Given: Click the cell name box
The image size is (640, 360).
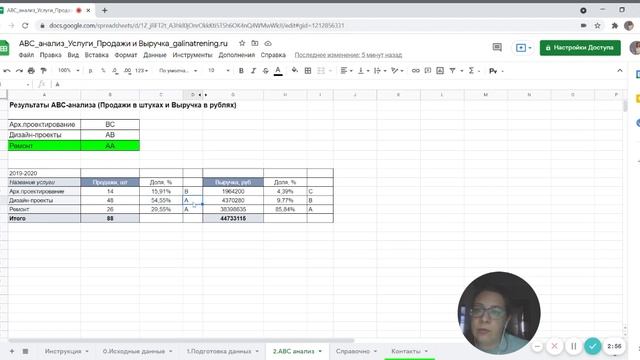Looking at the screenshot, I should click(x=15, y=84).
